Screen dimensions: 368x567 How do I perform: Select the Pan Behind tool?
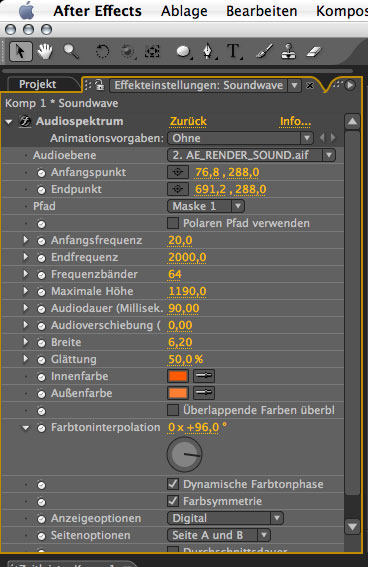pyautogui.click(x=152, y=51)
